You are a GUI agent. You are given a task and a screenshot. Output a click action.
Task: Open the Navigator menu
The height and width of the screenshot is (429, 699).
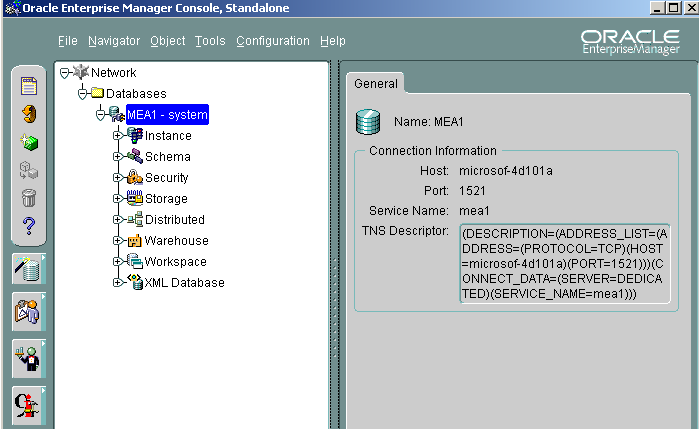click(x=114, y=41)
